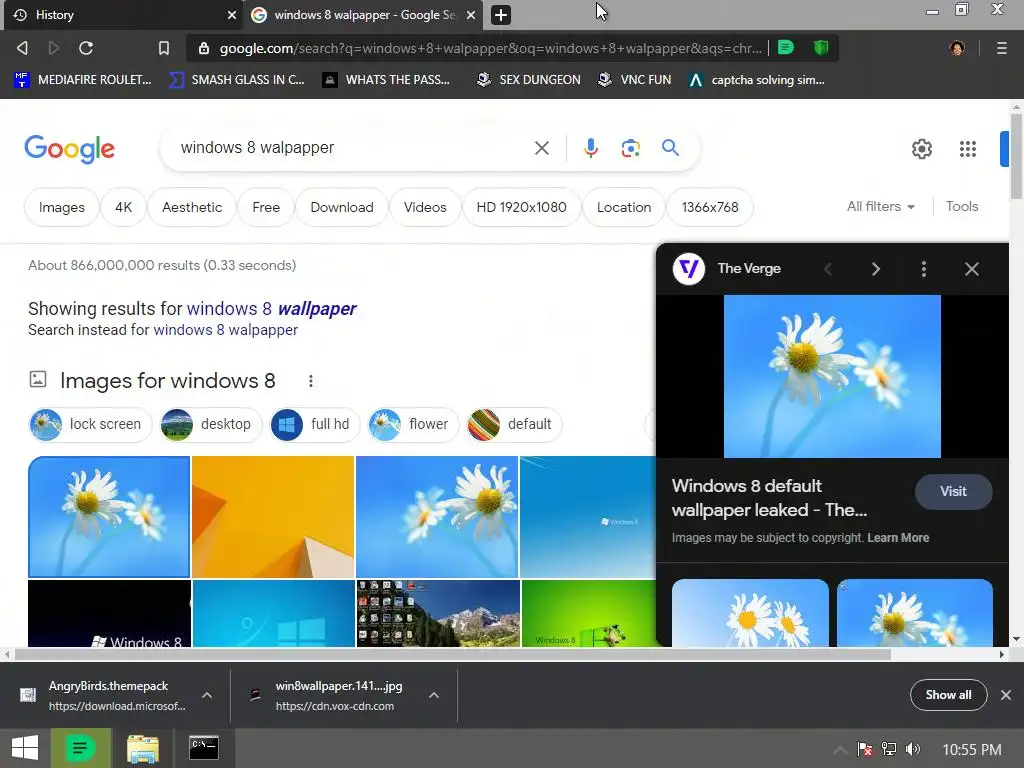Open the browser profile avatar
This screenshot has width=1024, height=768.
coord(957,48)
